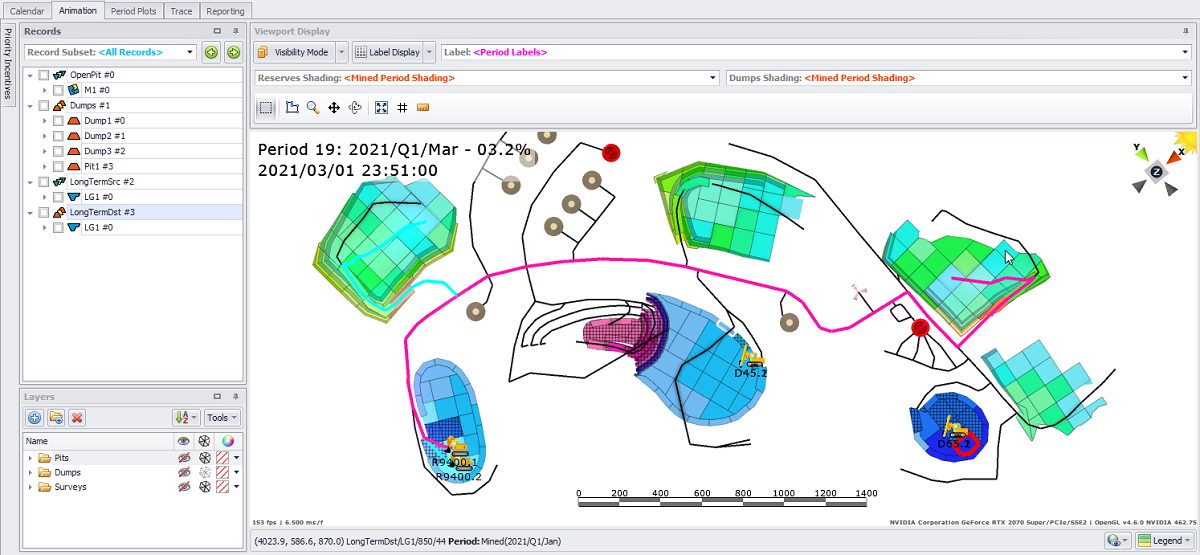Screen dimensions: 1200x555
Task: Click the green previous-record arrow button
Action: click(211, 52)
